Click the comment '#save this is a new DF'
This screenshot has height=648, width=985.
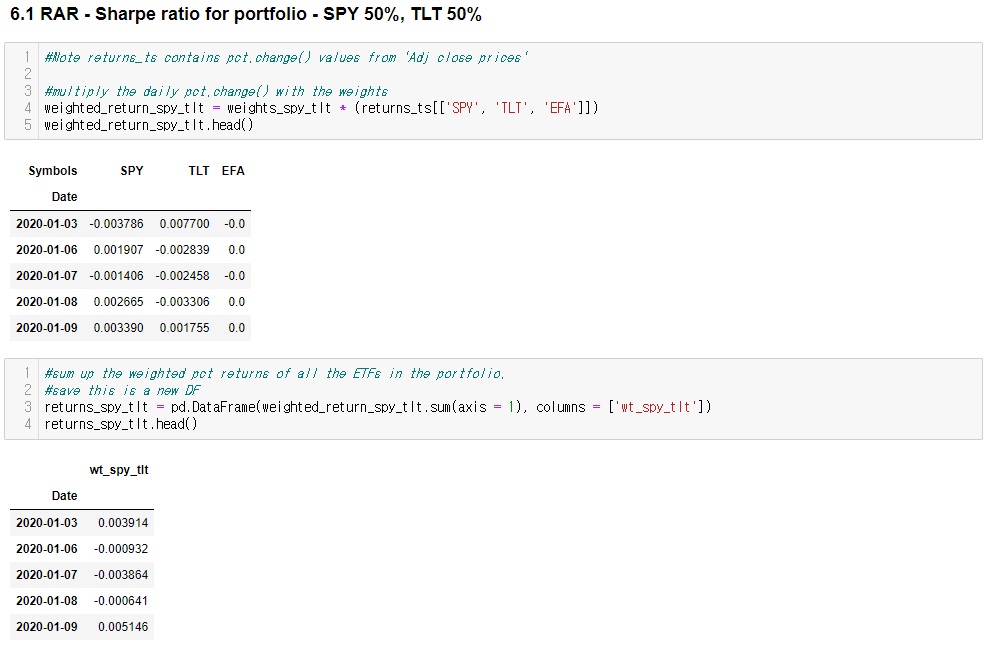click(x=122, y=391)
